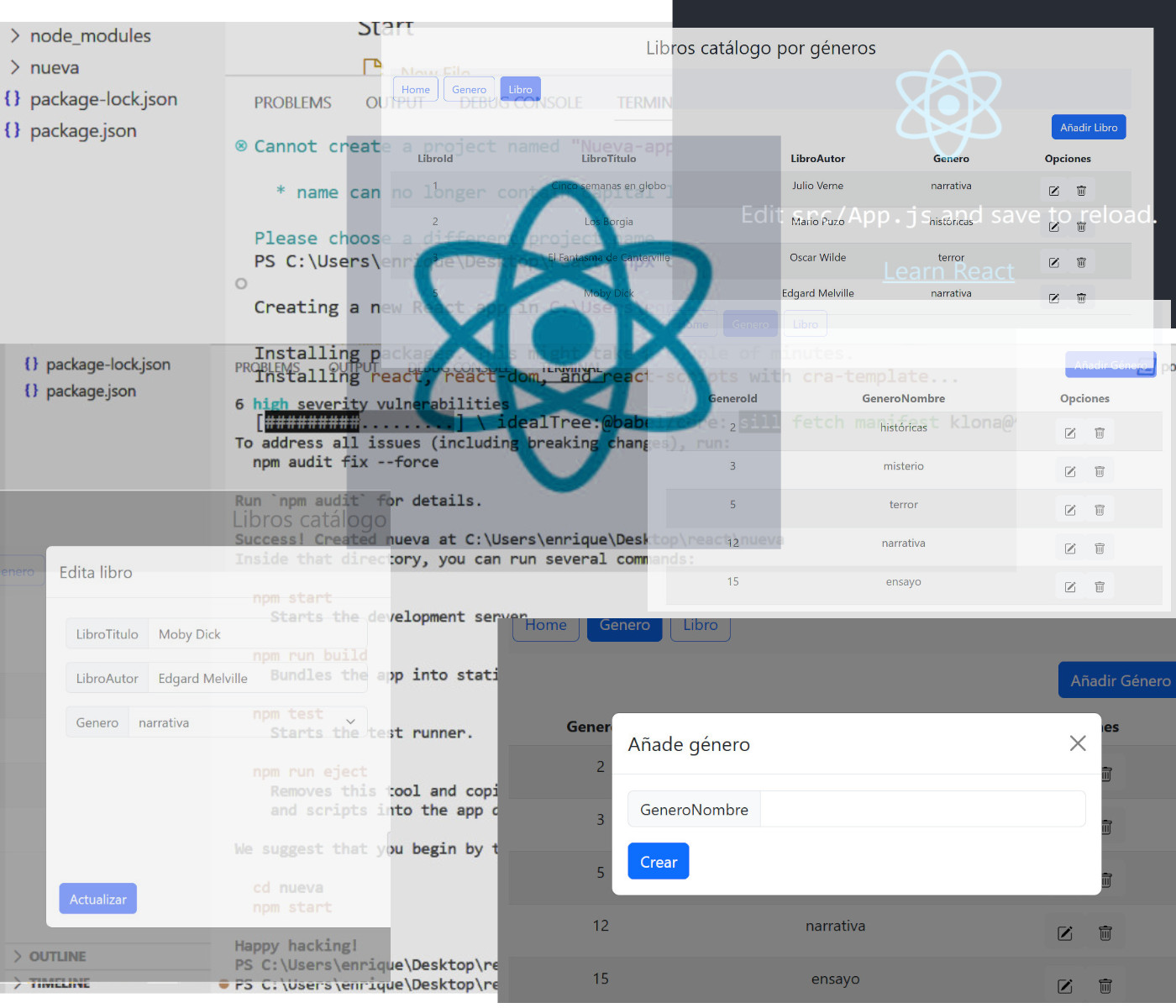Delete the terror row in the GeneroNombre table
This screenshot has width=1176, height=1008.
click(x=1100, y=510)
